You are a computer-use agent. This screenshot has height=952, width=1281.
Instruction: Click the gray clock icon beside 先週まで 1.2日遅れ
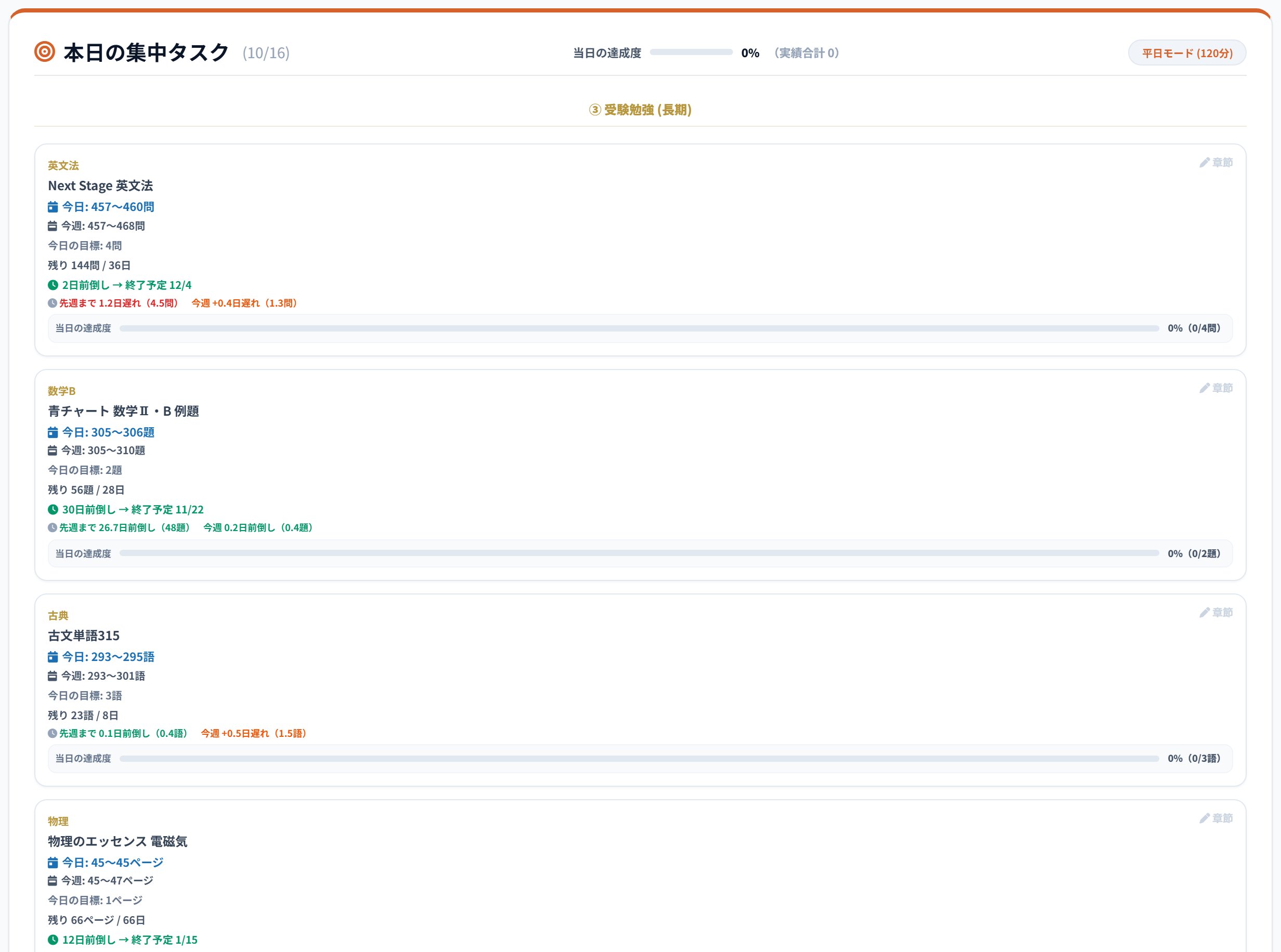click(52, 303)
